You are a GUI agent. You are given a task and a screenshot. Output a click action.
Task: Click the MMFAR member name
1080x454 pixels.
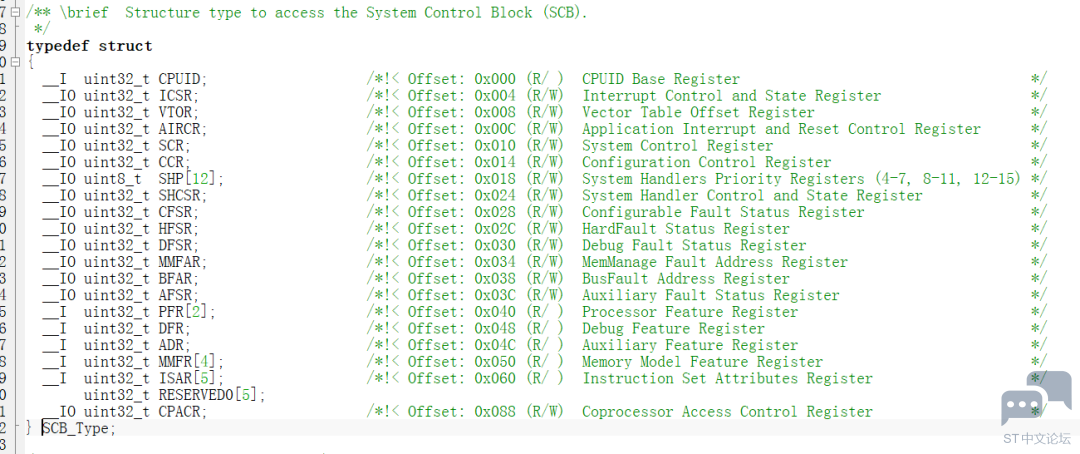click(180, 262)
